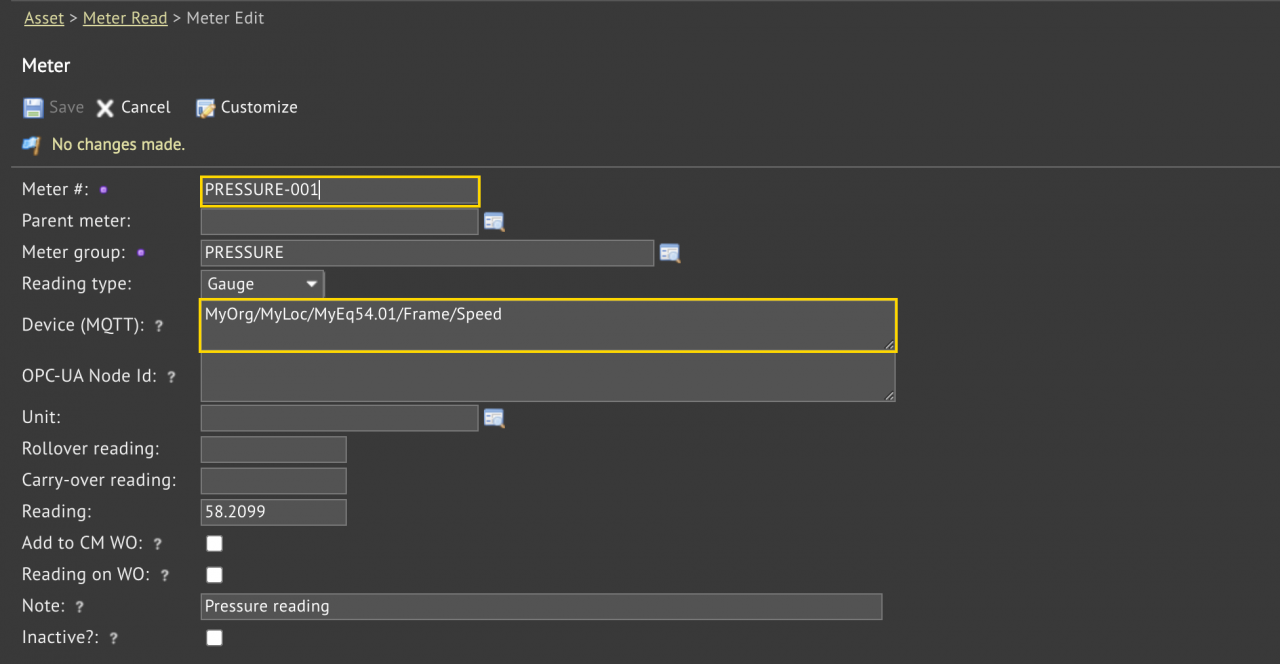Enable the Add to CM WO checkbox
This screenshot has width=1280, height=664.
pyautogui.click(x=214, y=544)
